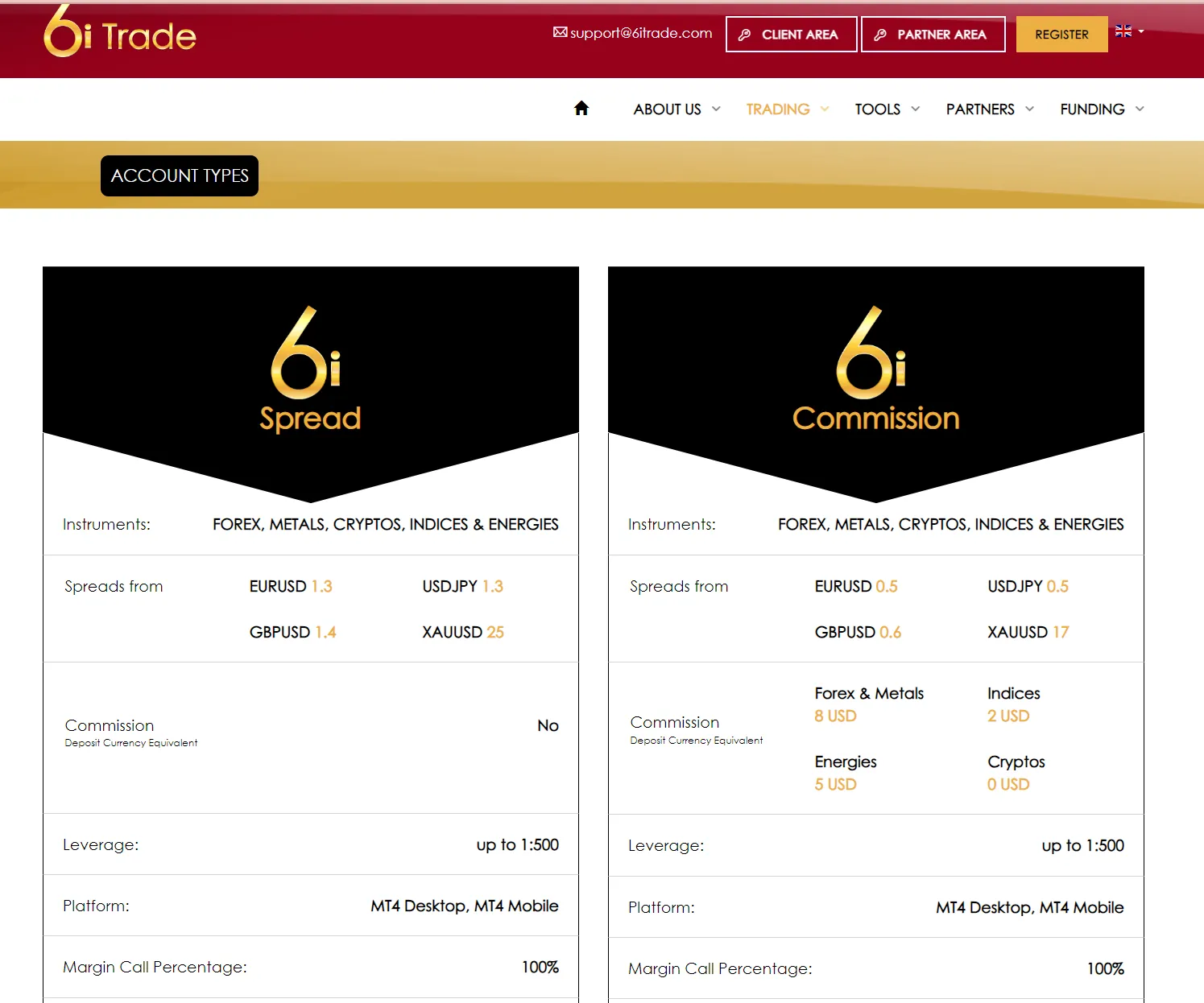Email support@6itrade.com
Viewport: 1204px width, 1003px height.
641,33
